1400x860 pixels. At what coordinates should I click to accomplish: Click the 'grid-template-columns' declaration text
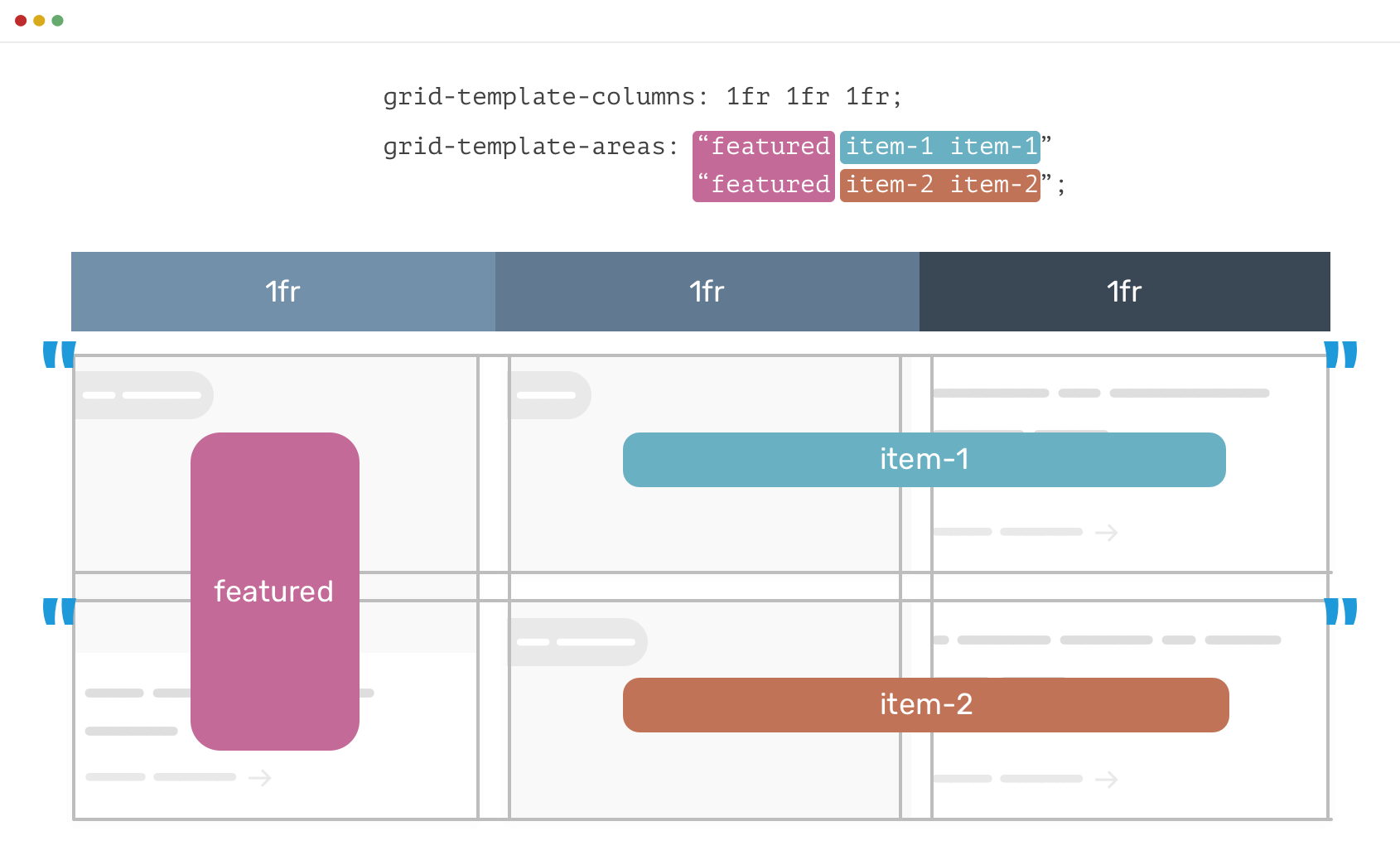click(x=642, y=96)
